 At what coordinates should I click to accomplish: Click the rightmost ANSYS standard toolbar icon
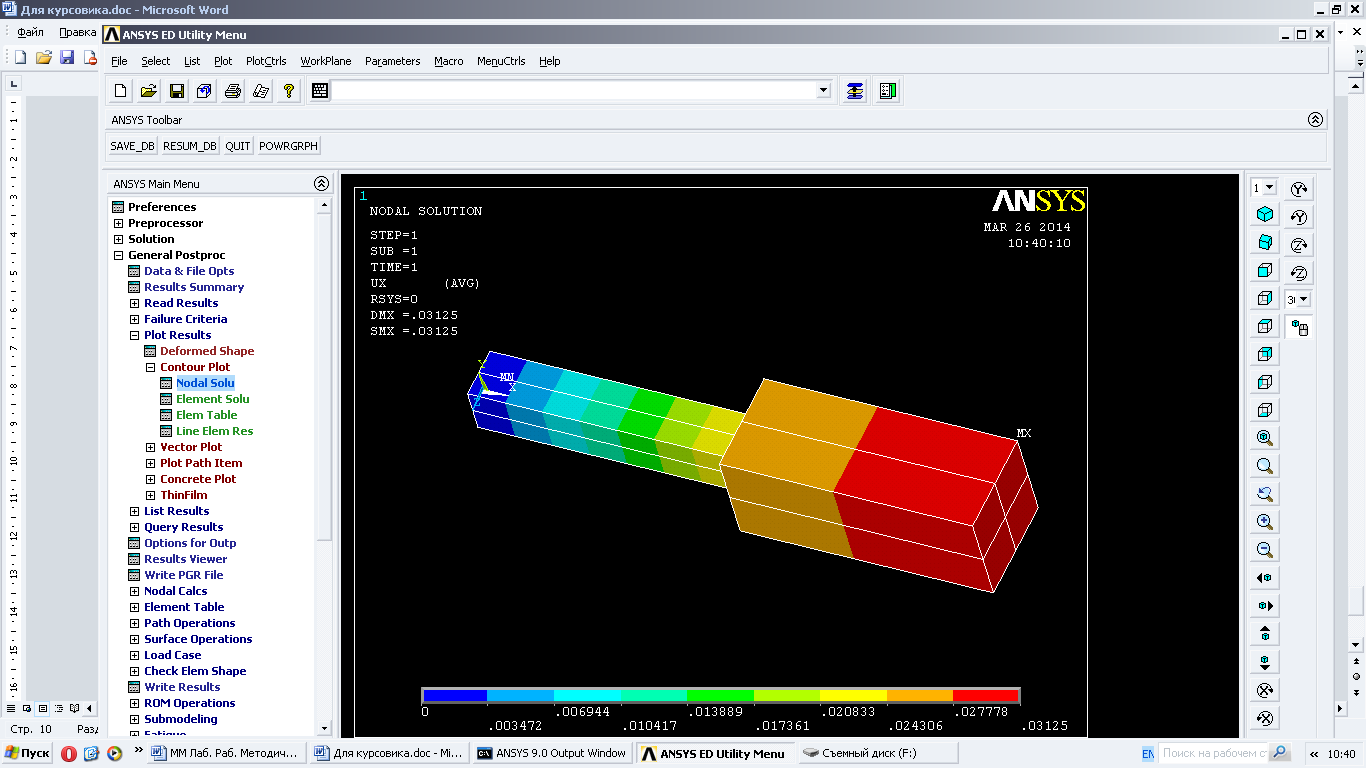click(887, 91)
